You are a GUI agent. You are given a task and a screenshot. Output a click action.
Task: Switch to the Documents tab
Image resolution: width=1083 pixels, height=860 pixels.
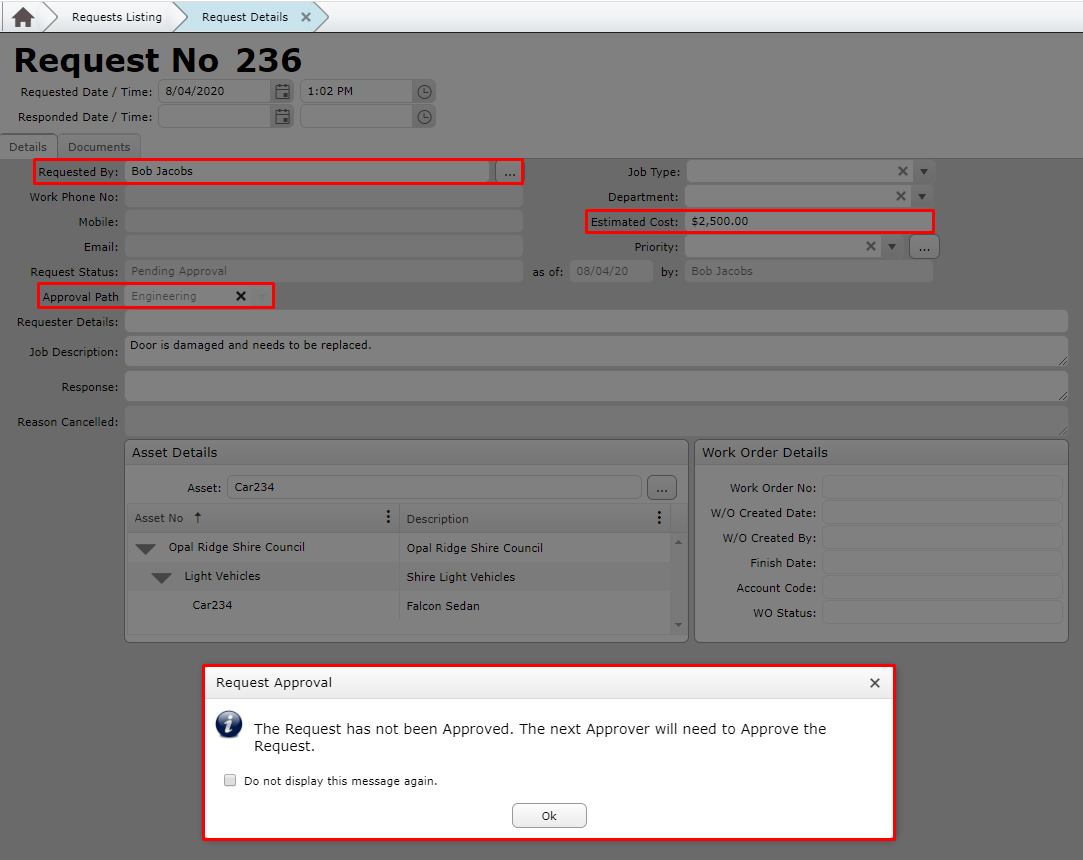click(99, 146)
